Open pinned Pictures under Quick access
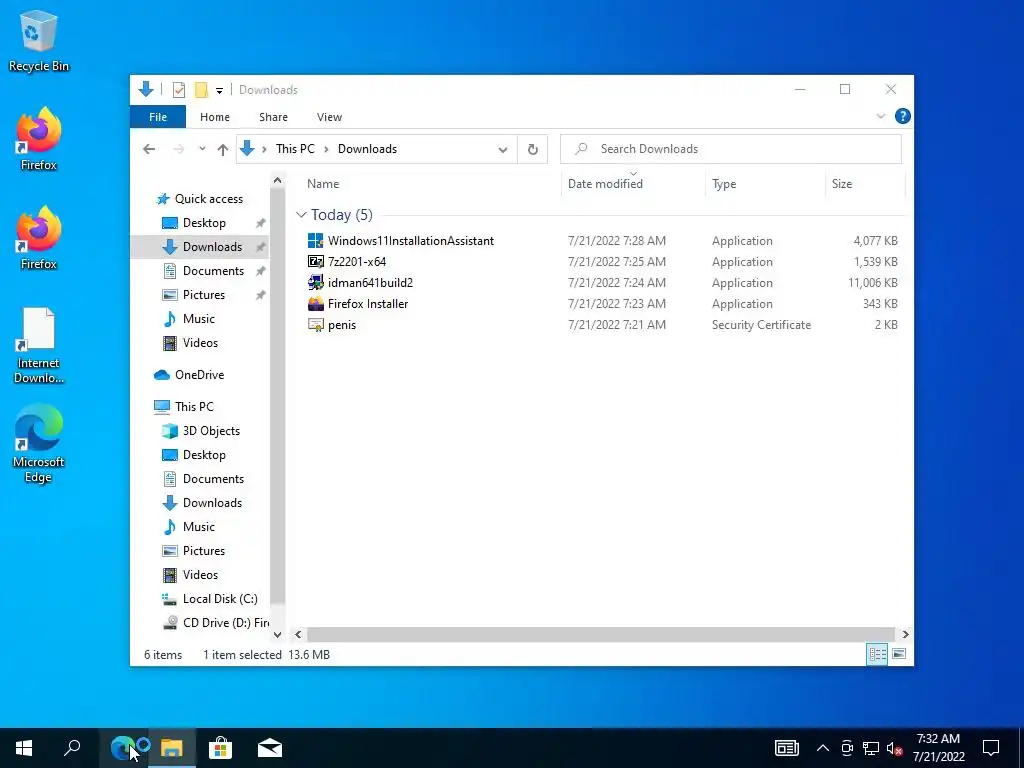This screenshot has height=768, width=1024. [x=204, y=295]
